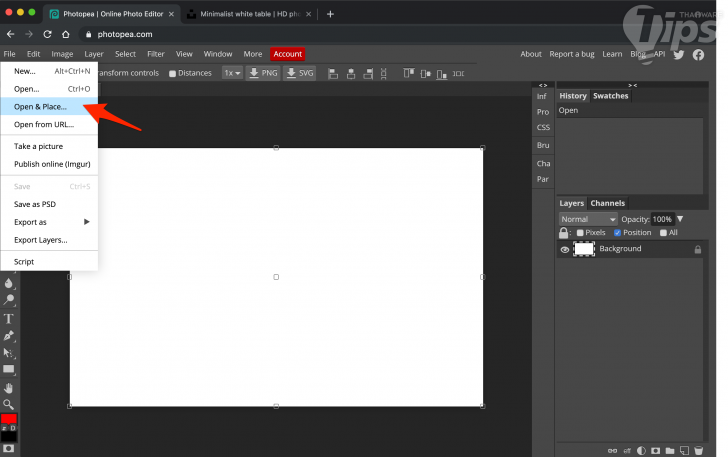The width and height of the screenshot is (728, 457).
Task: Click the red foreground color swatch
Action: click(9, 420)
